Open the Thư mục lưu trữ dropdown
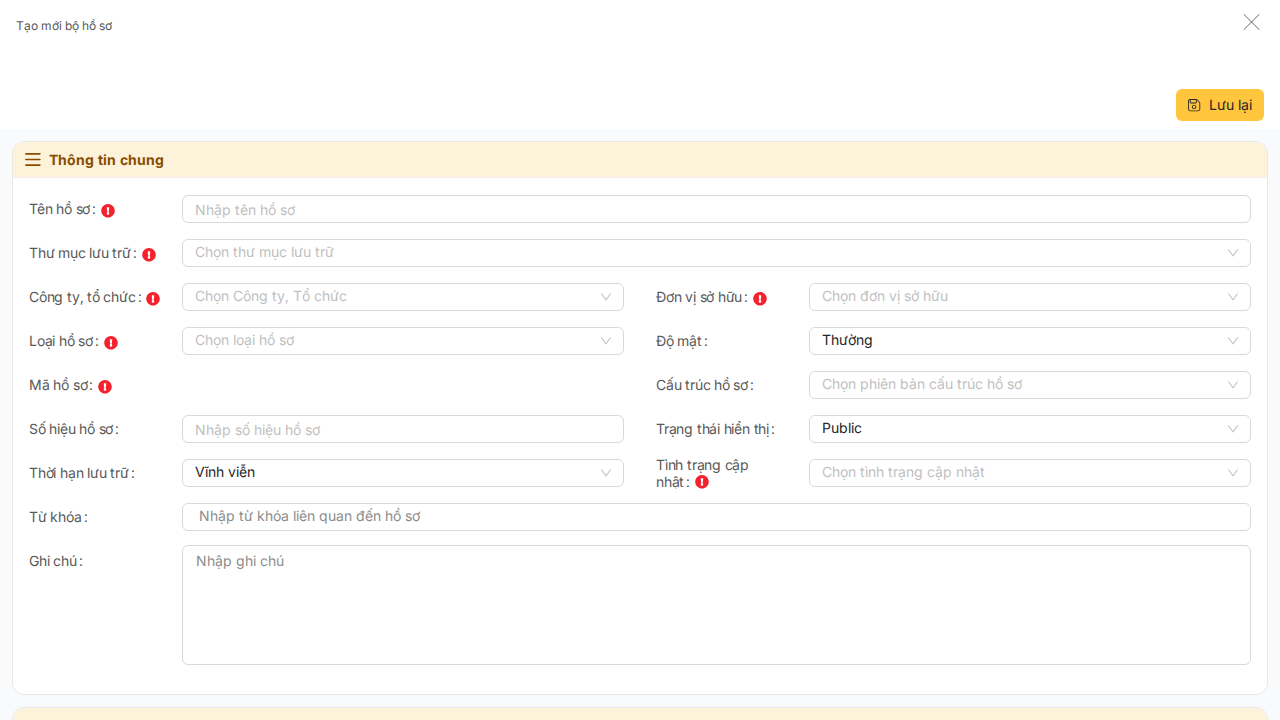This screenshot has height=720, width=1280. 715,253
